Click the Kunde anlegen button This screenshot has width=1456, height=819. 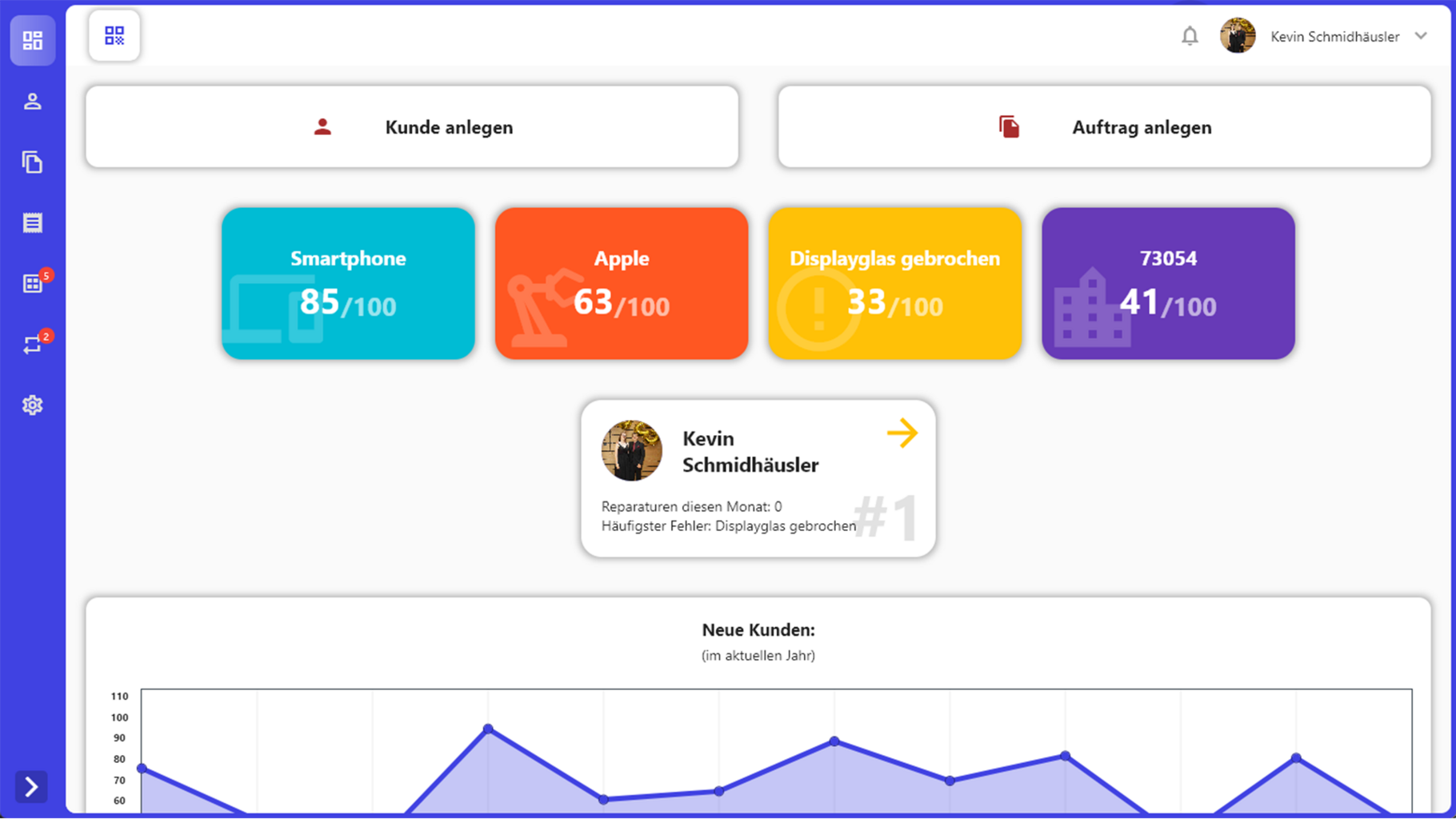(412, 127)
